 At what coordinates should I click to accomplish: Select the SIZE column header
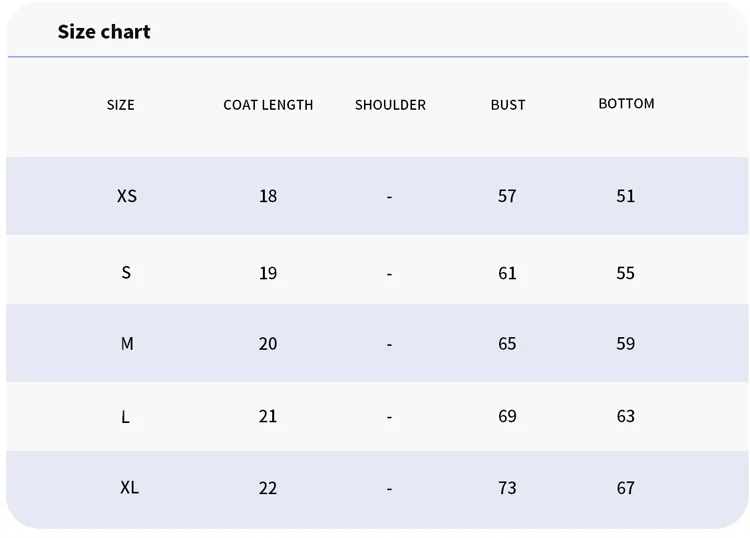[x=121, y=105]
